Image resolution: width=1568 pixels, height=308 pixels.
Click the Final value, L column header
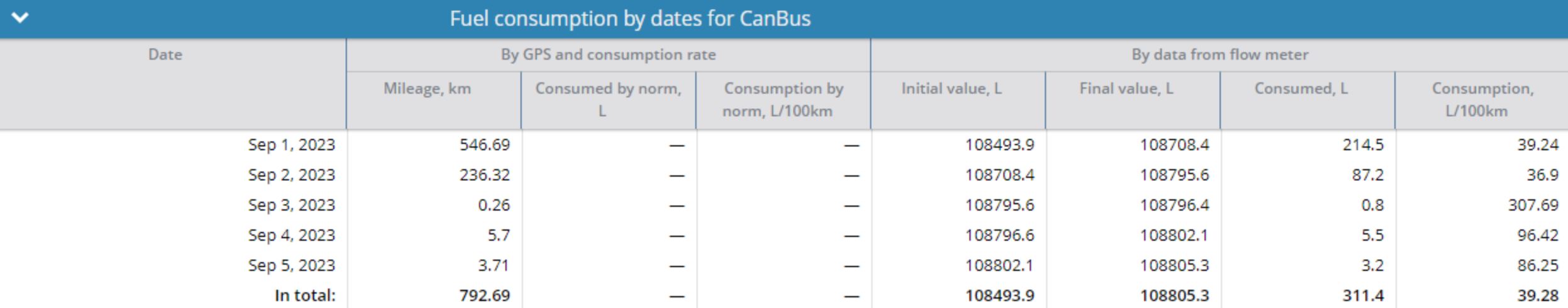(1126, 89)
